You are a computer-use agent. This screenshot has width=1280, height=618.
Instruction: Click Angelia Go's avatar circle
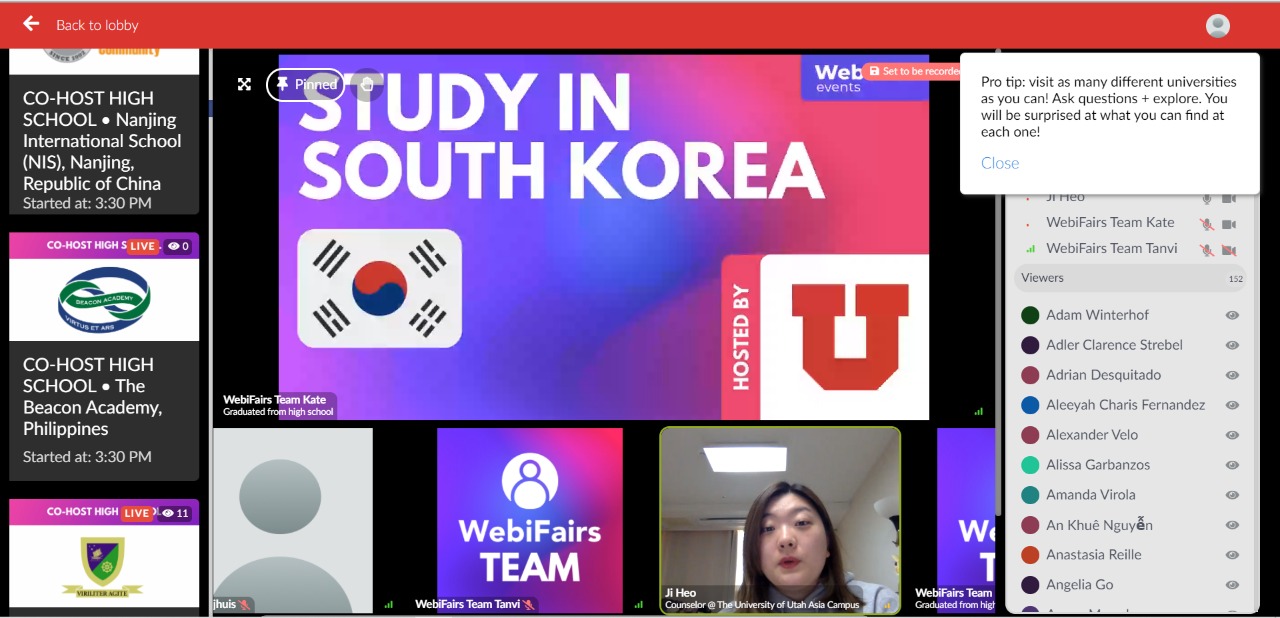[x=1030, y=585]
